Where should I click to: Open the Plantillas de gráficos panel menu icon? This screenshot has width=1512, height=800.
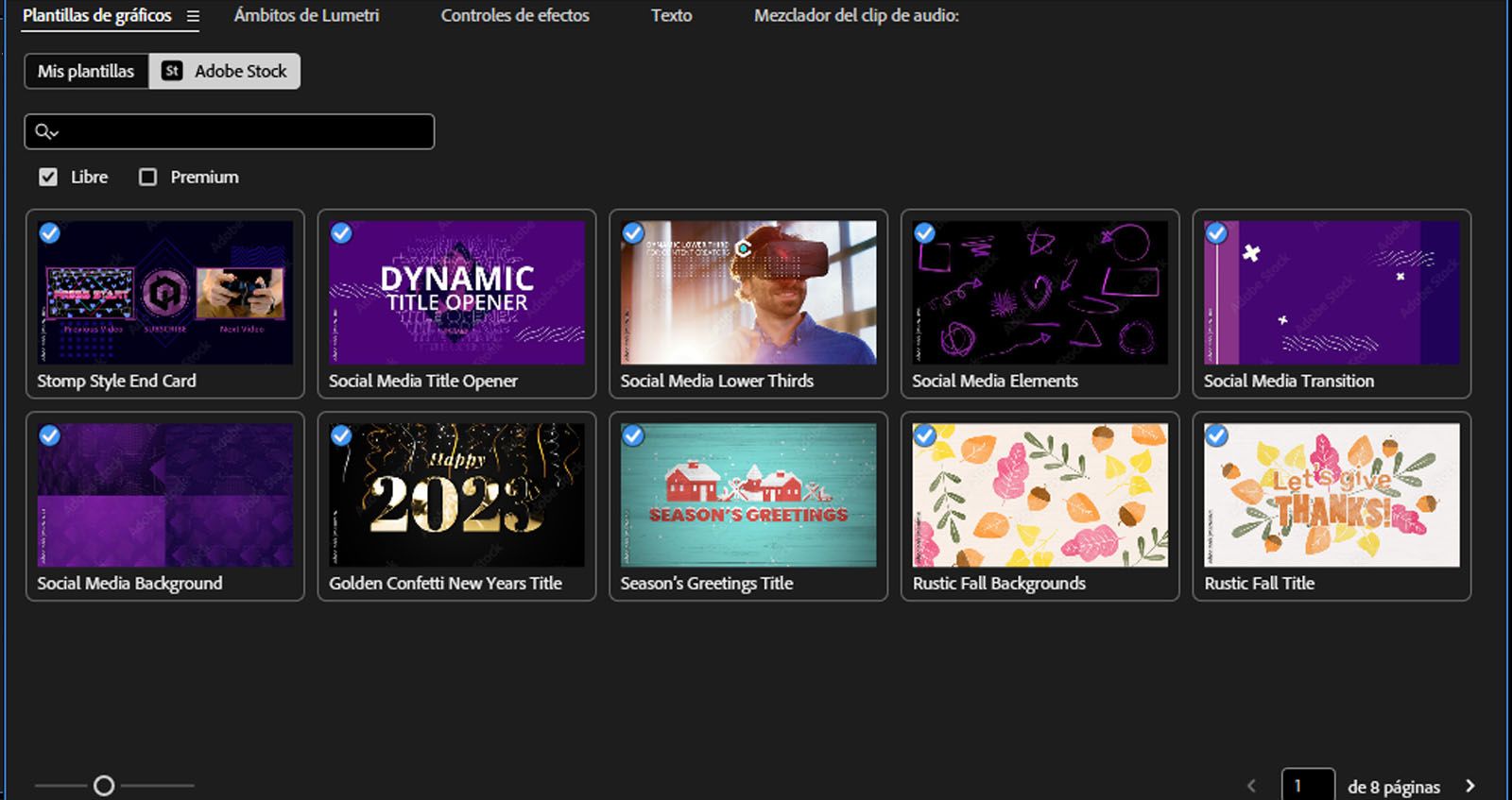pyautogui.click(x=193, y=16)
